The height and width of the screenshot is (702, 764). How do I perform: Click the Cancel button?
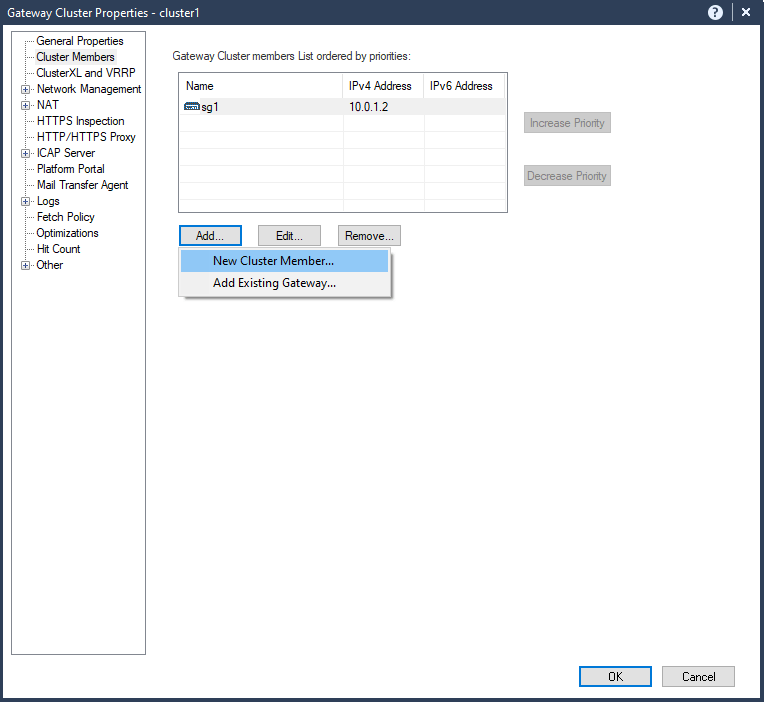pos(698,677)
